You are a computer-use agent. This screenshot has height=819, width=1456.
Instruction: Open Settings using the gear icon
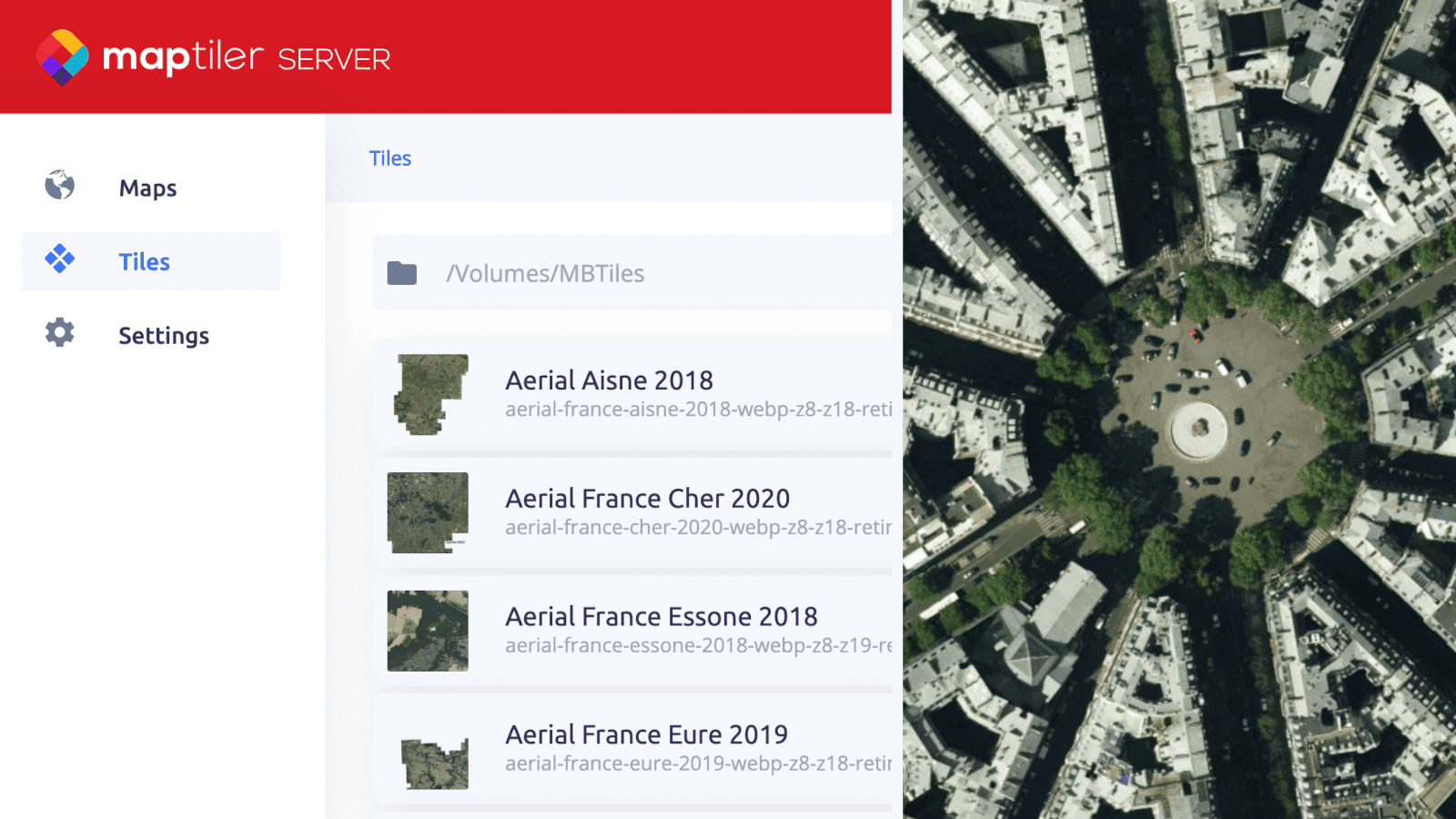58,334
